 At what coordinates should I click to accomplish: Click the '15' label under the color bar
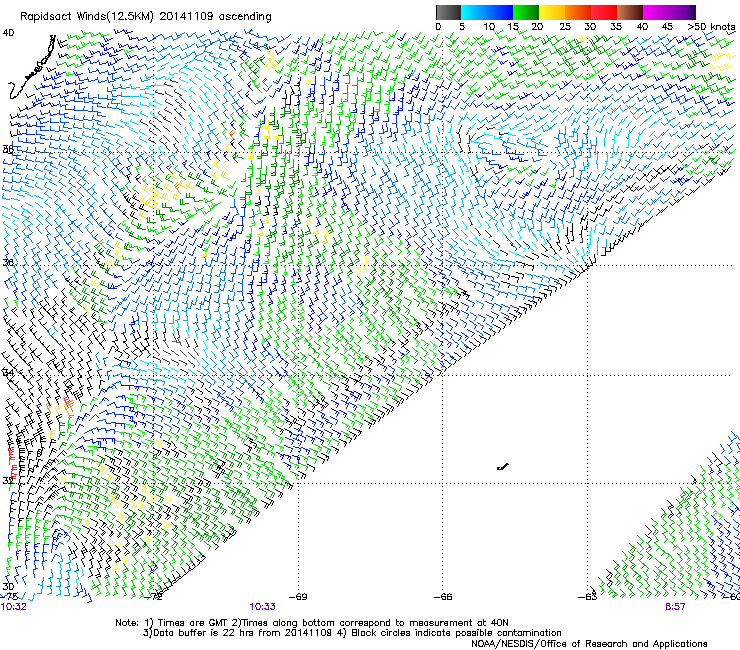pyautogui.click(x=513, y=27)
